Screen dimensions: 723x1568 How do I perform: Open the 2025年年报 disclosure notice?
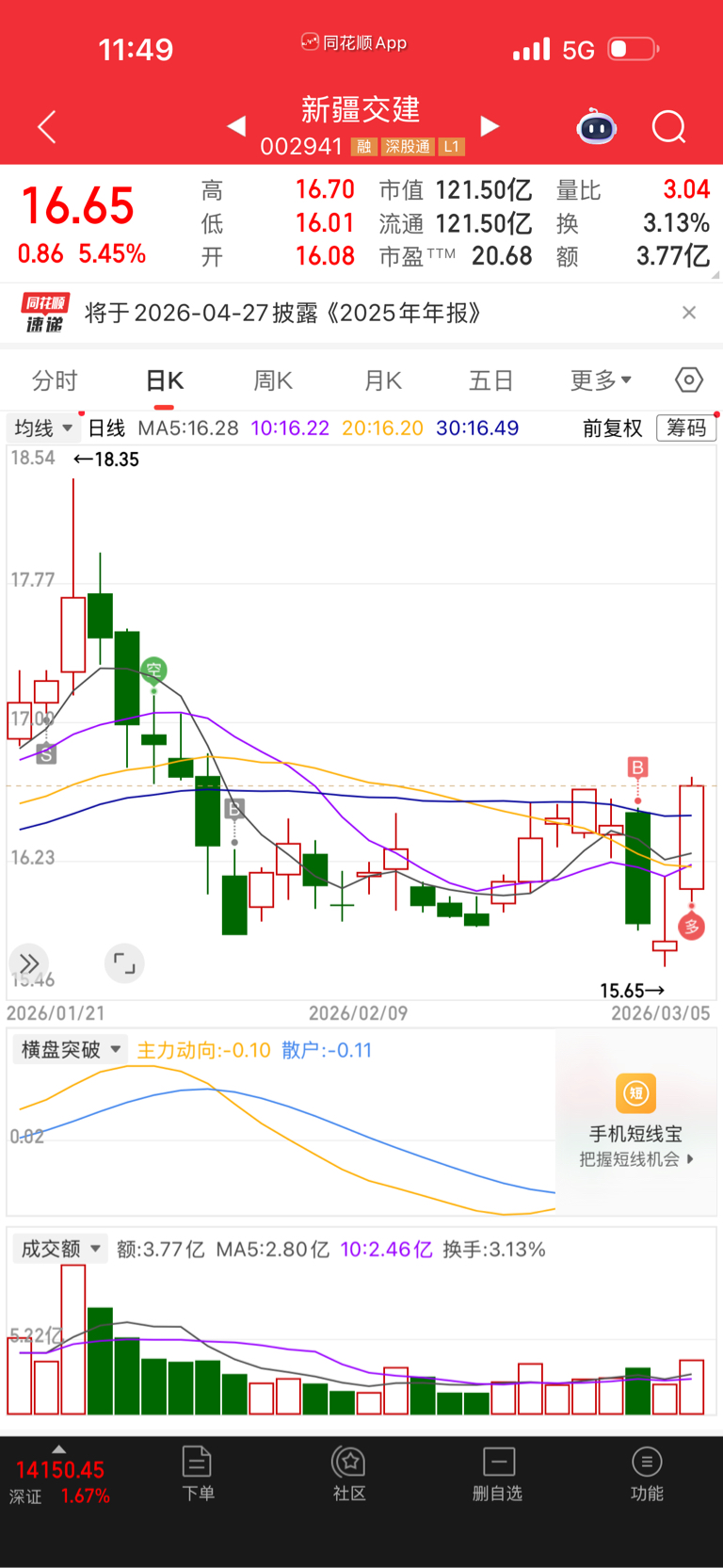tap(282, 313)
